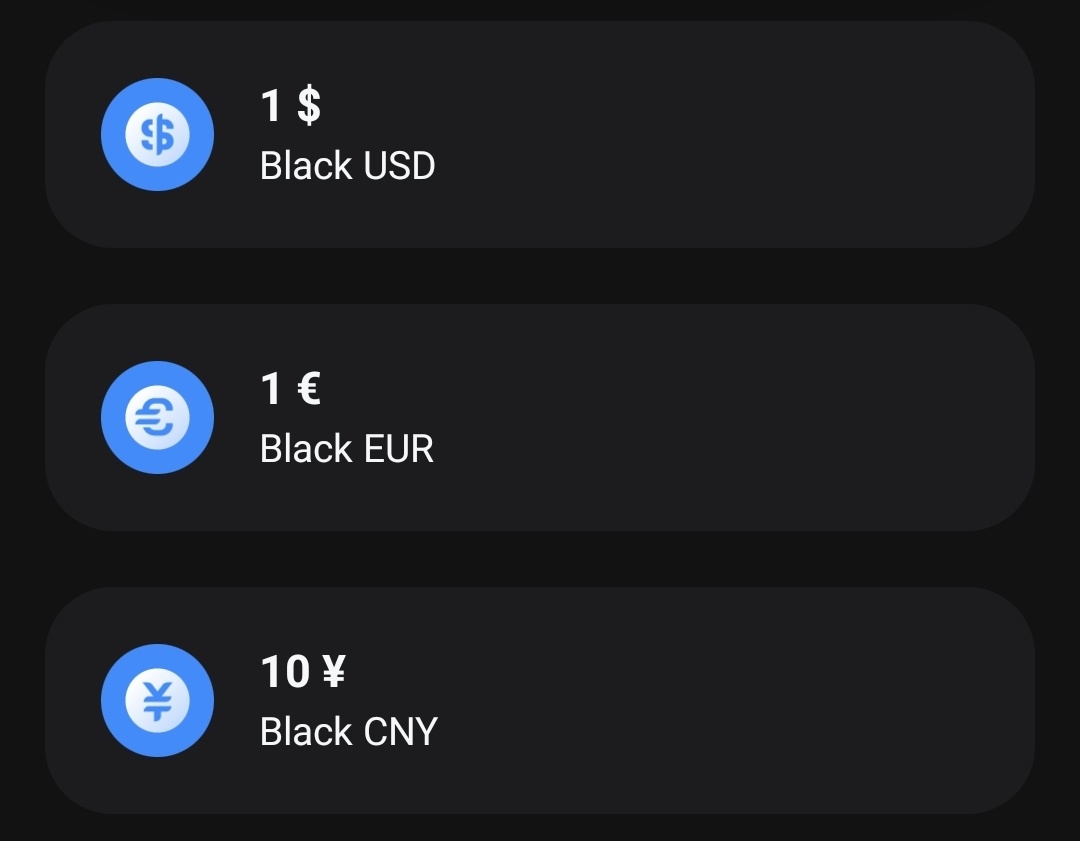
Task: Click the Black USD label text
Action: (x=346, y=165)
